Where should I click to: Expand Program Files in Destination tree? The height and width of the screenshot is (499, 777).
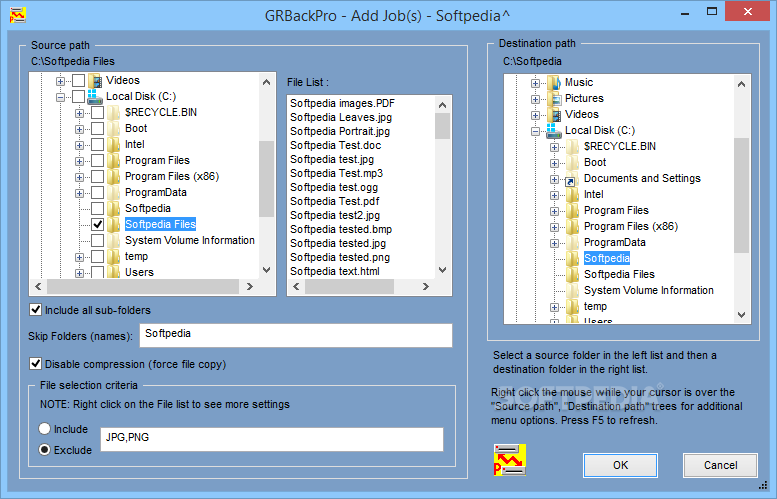coord(555,211)
